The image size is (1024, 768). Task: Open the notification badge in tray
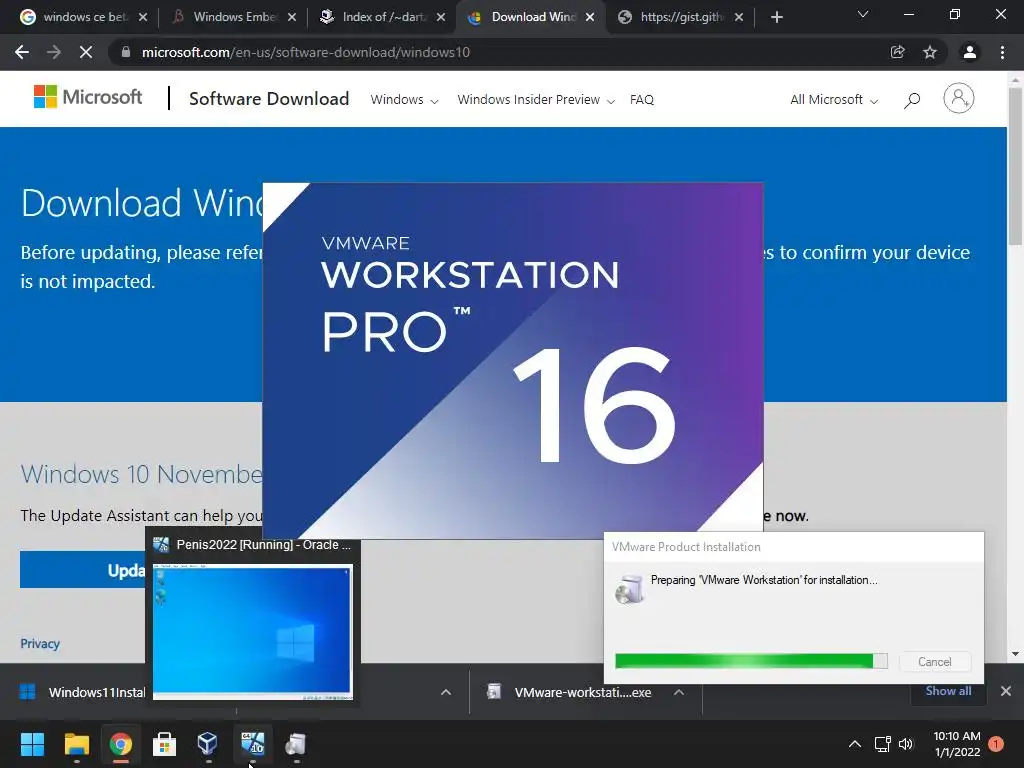click(x=996, y=744)
